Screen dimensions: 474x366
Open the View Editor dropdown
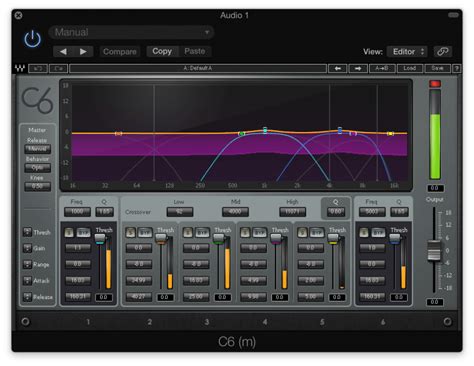click(407, 52)
